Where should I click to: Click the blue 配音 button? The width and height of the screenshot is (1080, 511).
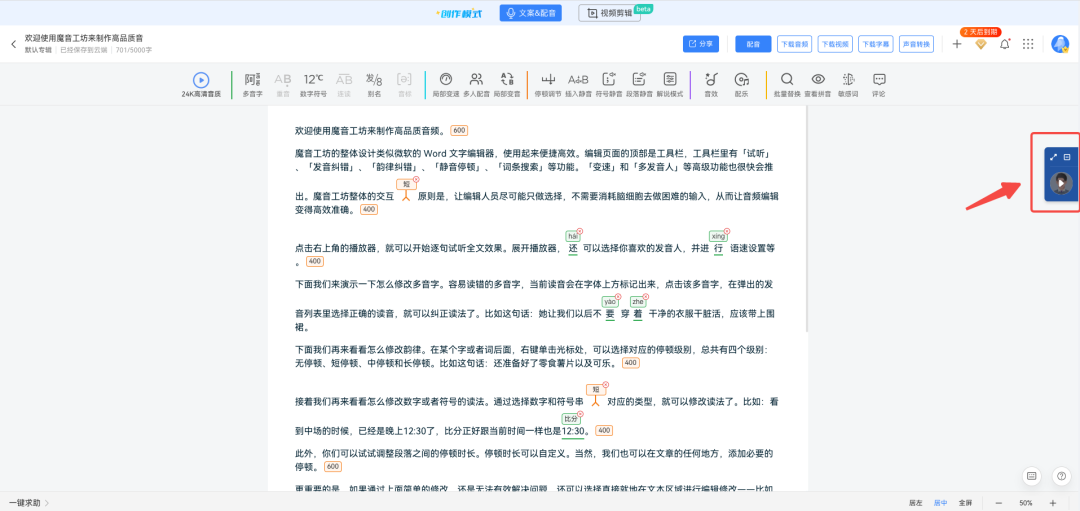pos(754,44)
